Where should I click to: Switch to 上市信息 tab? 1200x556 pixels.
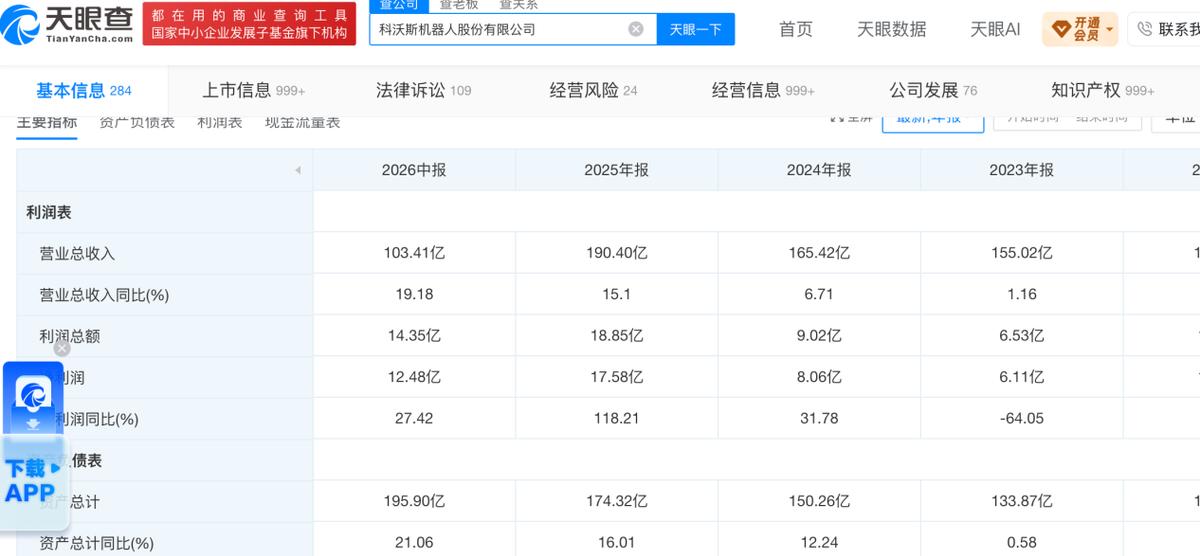254,90
